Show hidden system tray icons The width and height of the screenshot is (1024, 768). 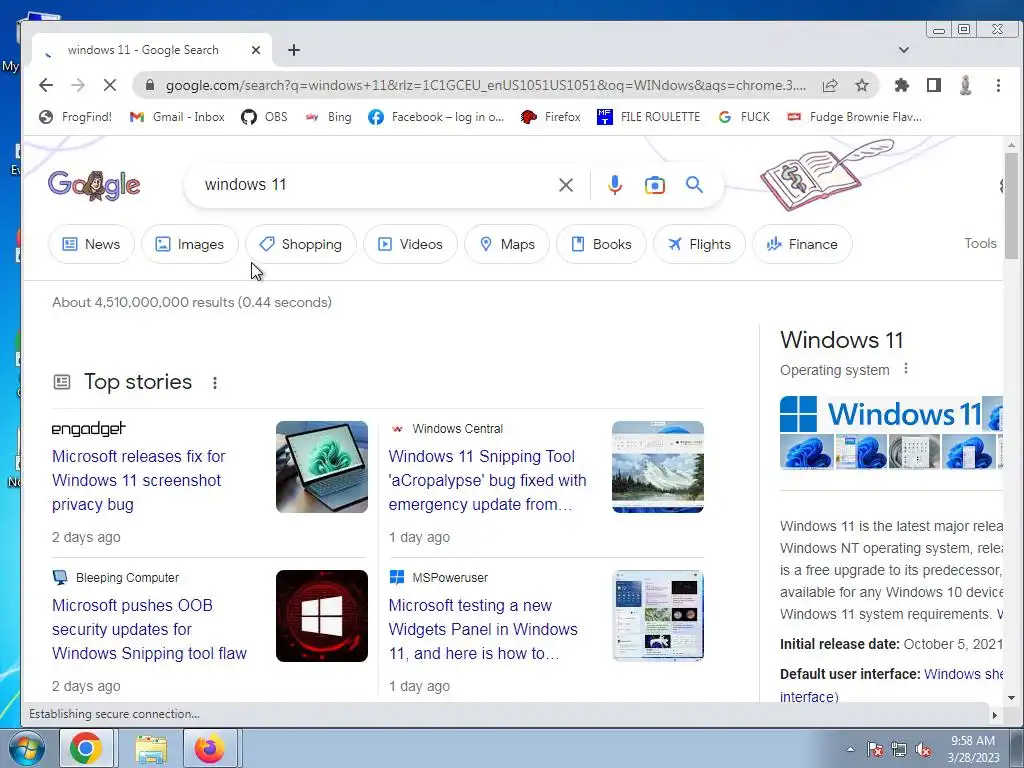[x=850, y=749]
